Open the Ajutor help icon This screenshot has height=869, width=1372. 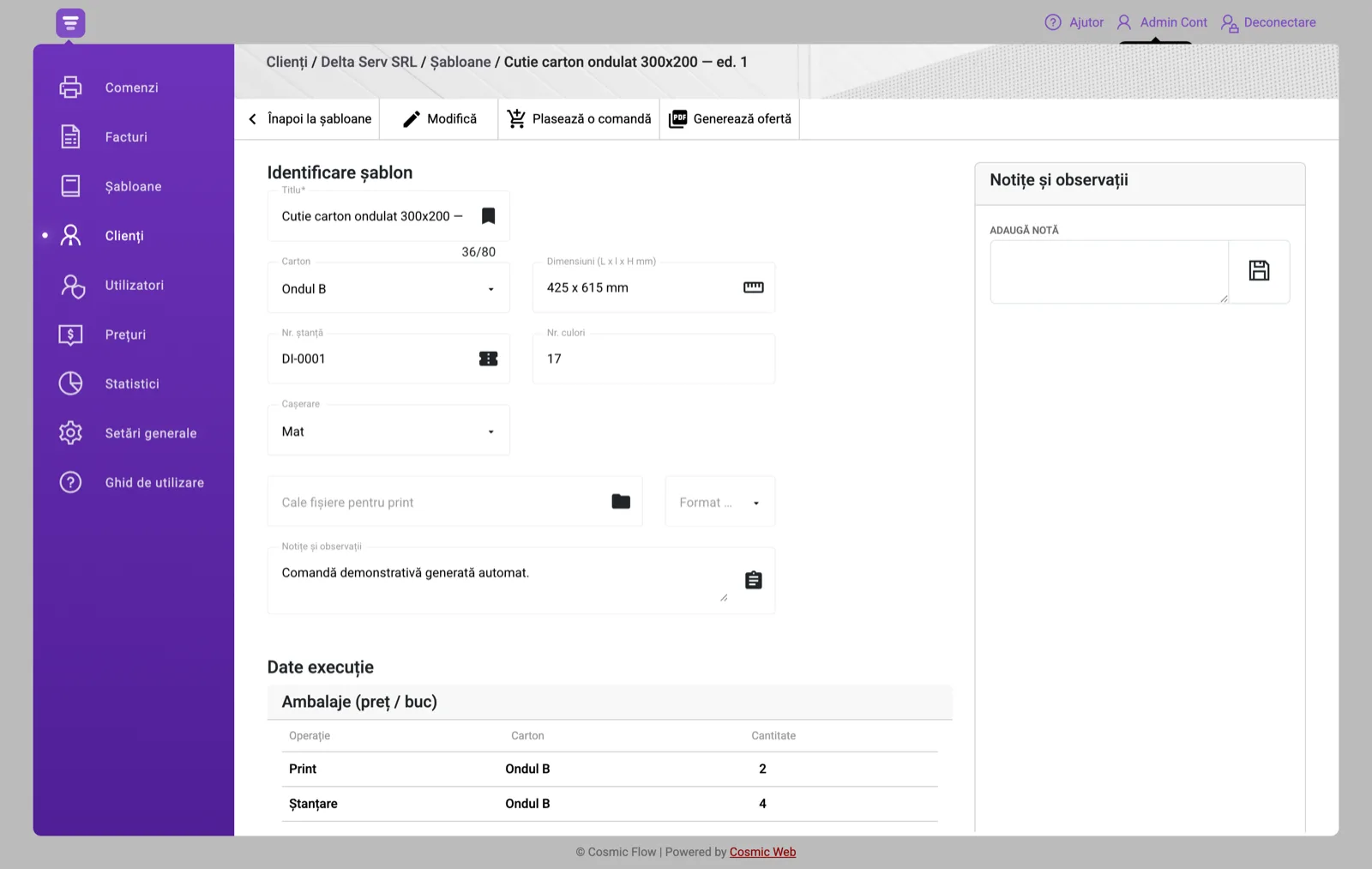coord(1053,22)
